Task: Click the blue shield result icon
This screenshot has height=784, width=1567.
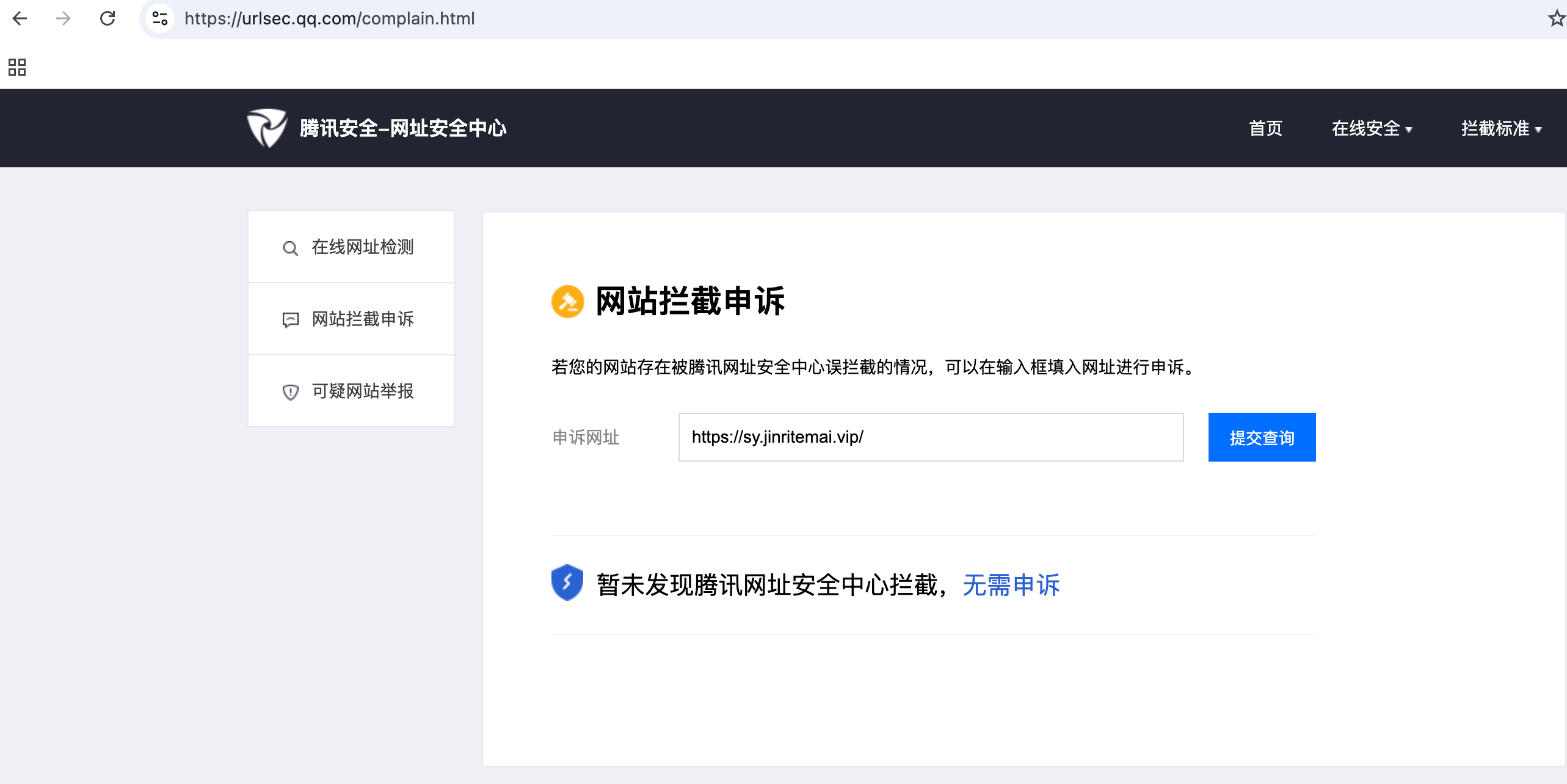Action: [x=567, y=583]
